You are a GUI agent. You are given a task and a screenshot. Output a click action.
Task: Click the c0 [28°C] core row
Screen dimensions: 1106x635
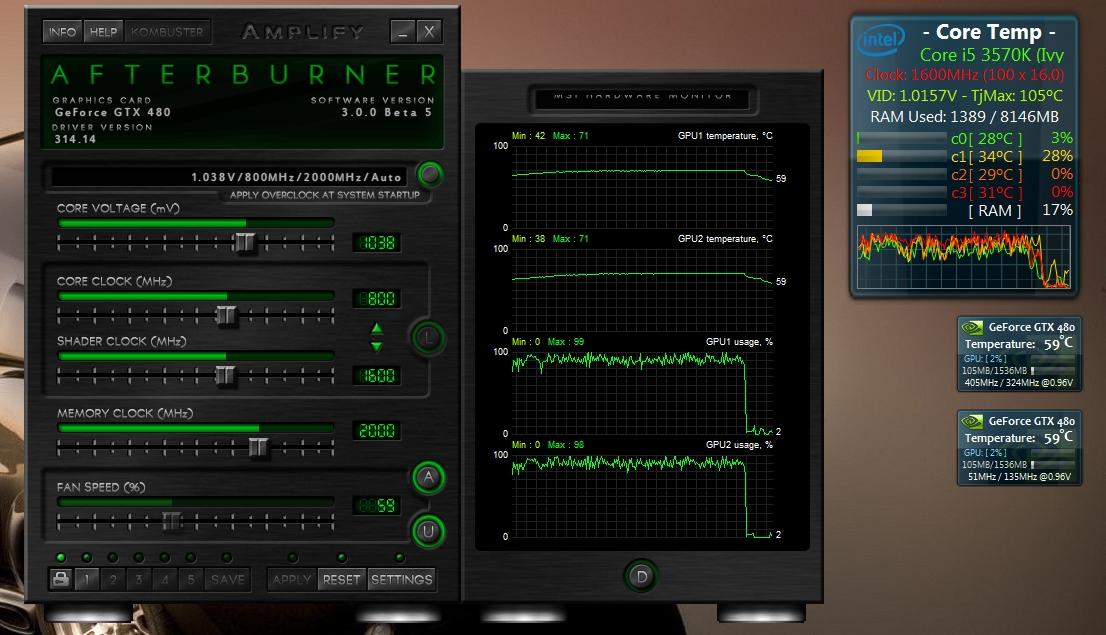(x=964, y=138)
